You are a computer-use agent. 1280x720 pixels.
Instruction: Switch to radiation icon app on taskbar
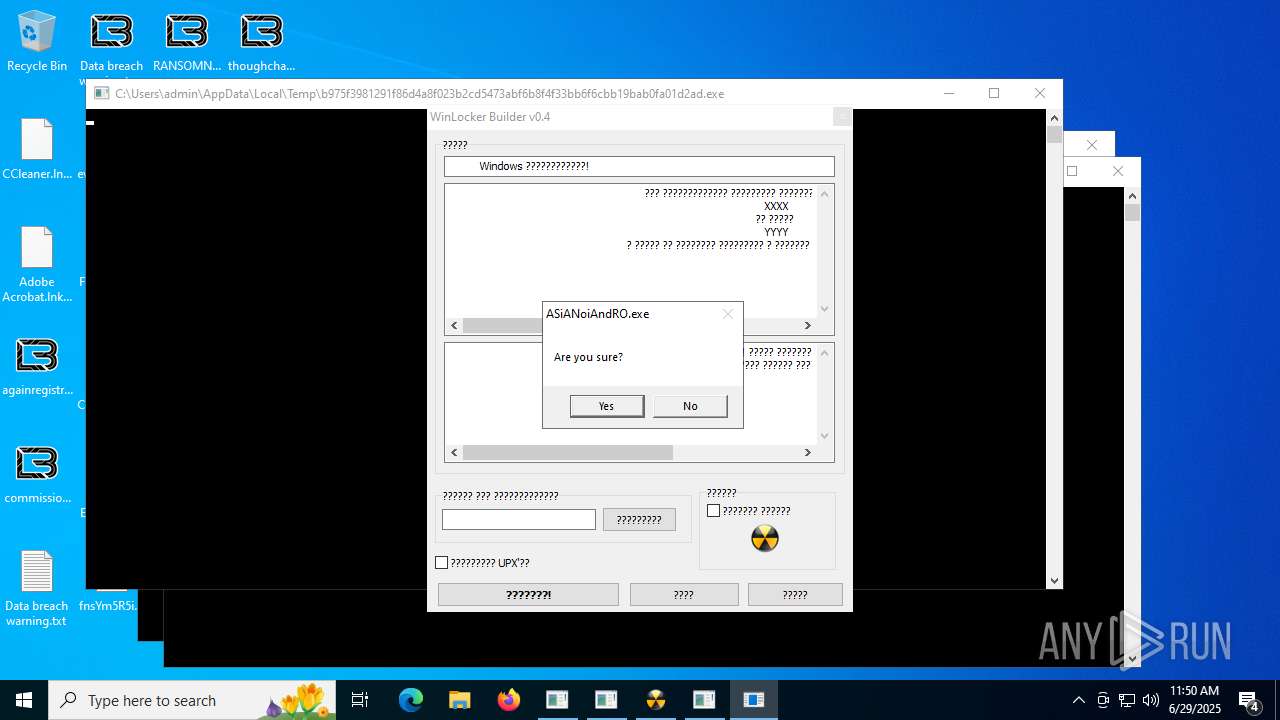coord(656,700)
